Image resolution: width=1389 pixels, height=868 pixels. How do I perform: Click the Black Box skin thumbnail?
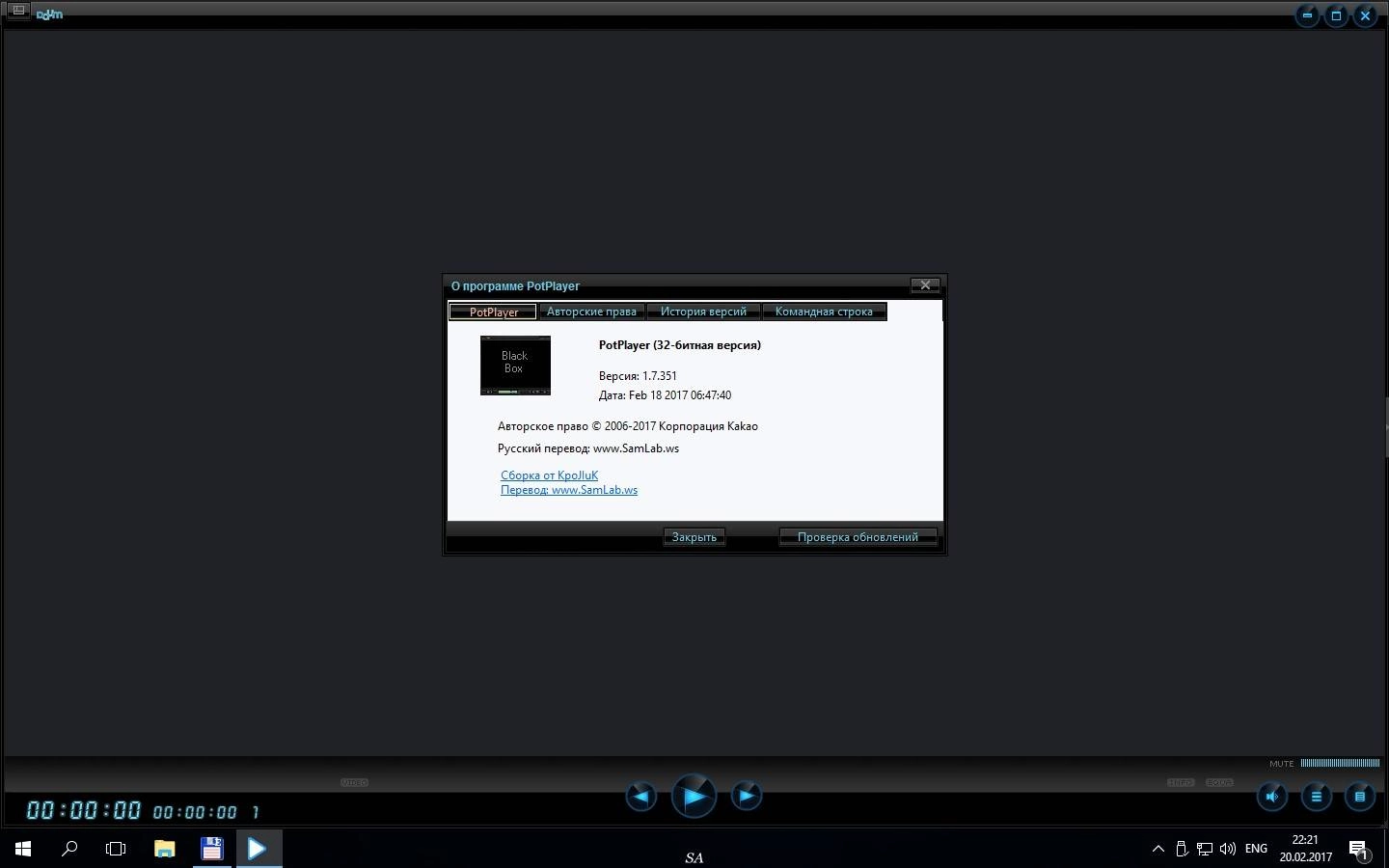(x=515, y=366)
